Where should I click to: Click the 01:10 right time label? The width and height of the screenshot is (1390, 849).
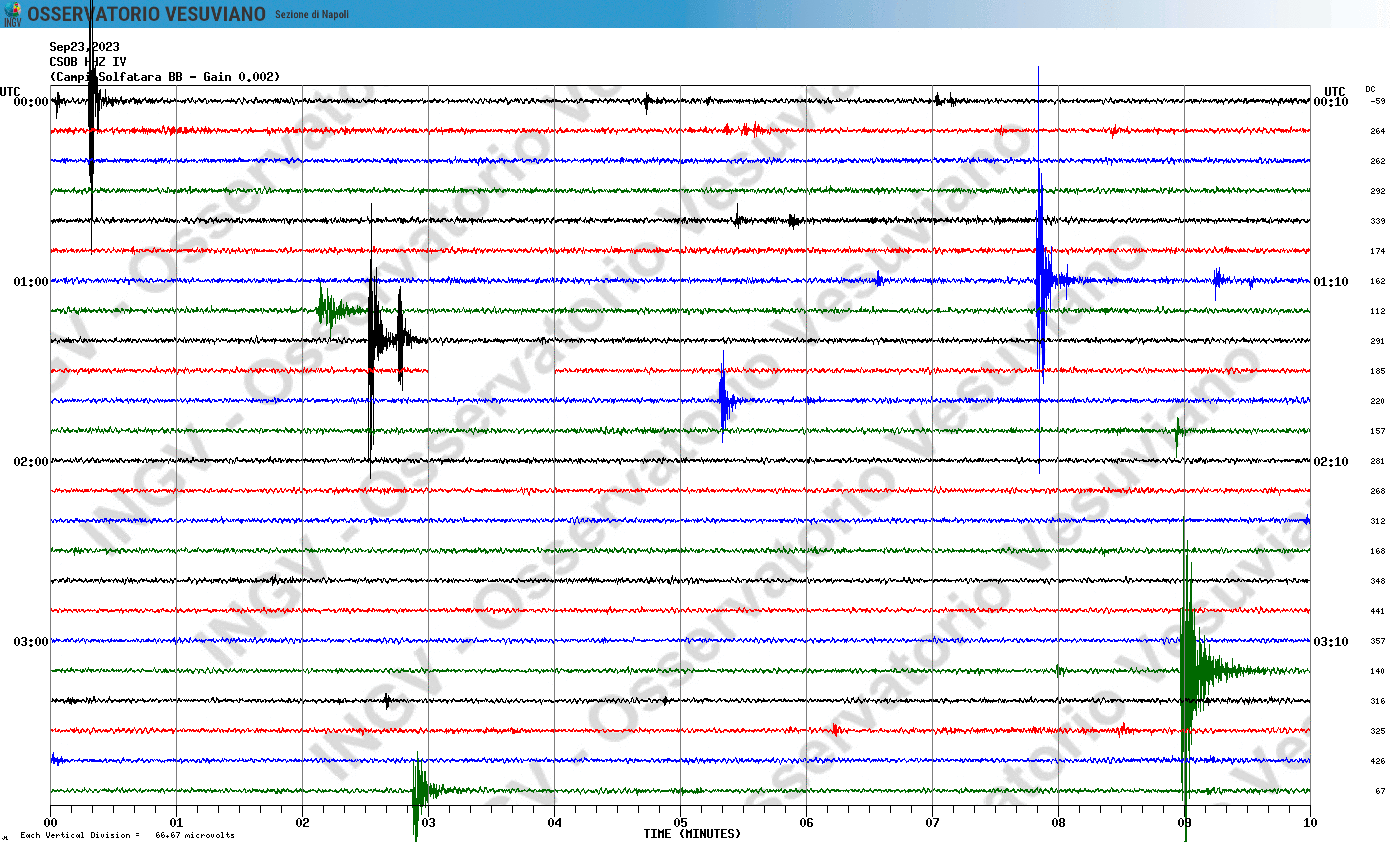click(1331, 282)
